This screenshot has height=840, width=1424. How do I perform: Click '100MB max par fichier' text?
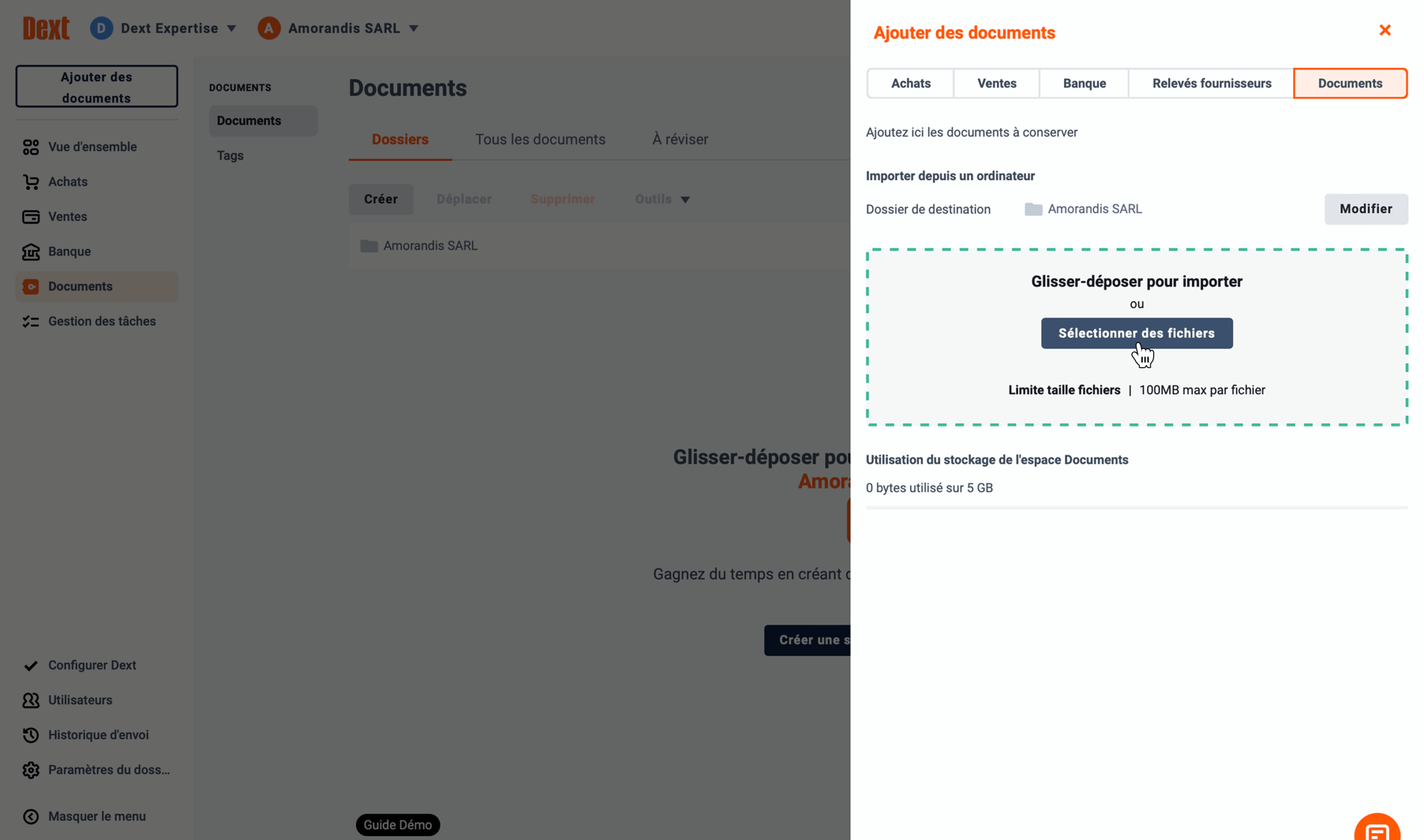point(1202,391)
